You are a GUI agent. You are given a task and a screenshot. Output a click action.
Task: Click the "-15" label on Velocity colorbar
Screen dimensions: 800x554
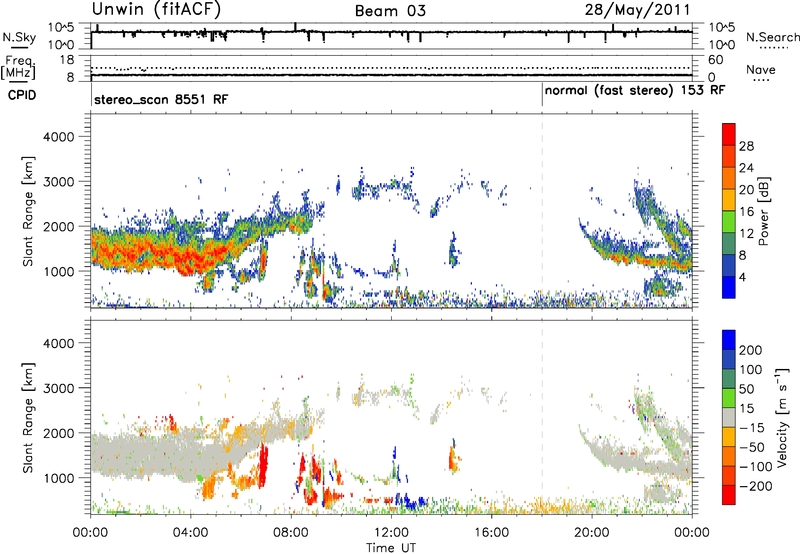pyautogui.click(x=752, y=428)
